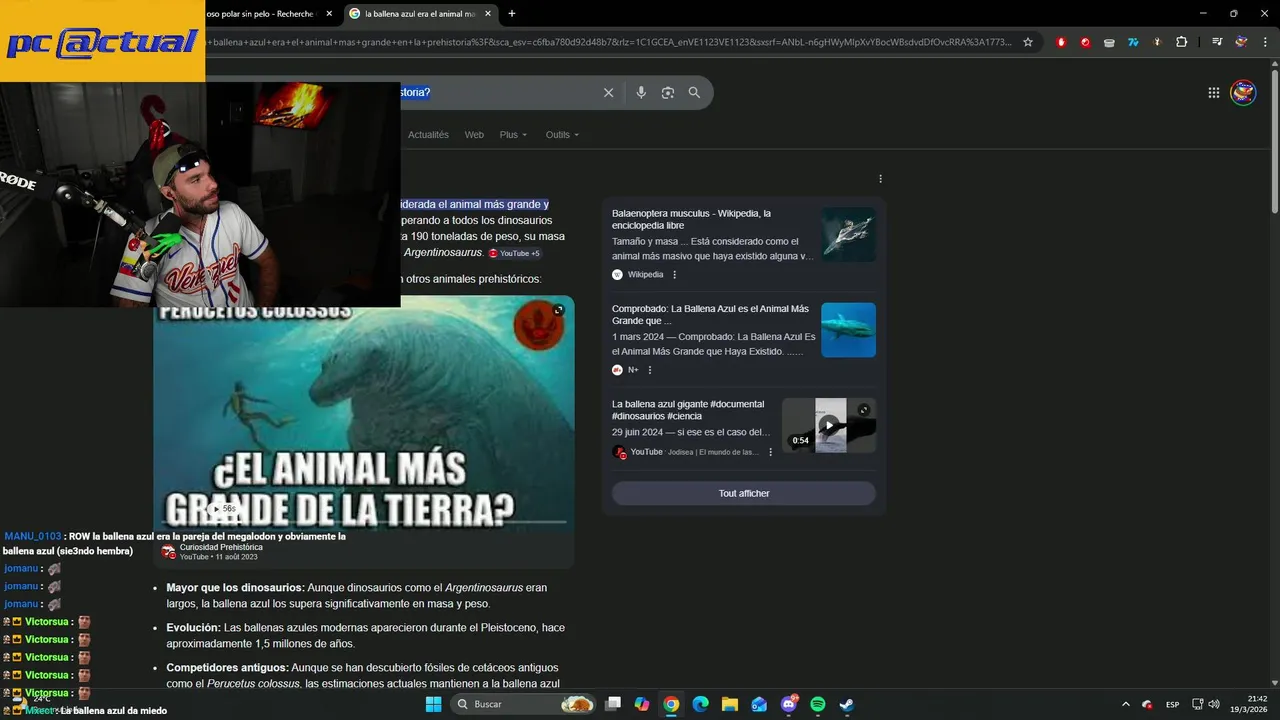Submit search with the magnifier icon

tap(694, 92)
